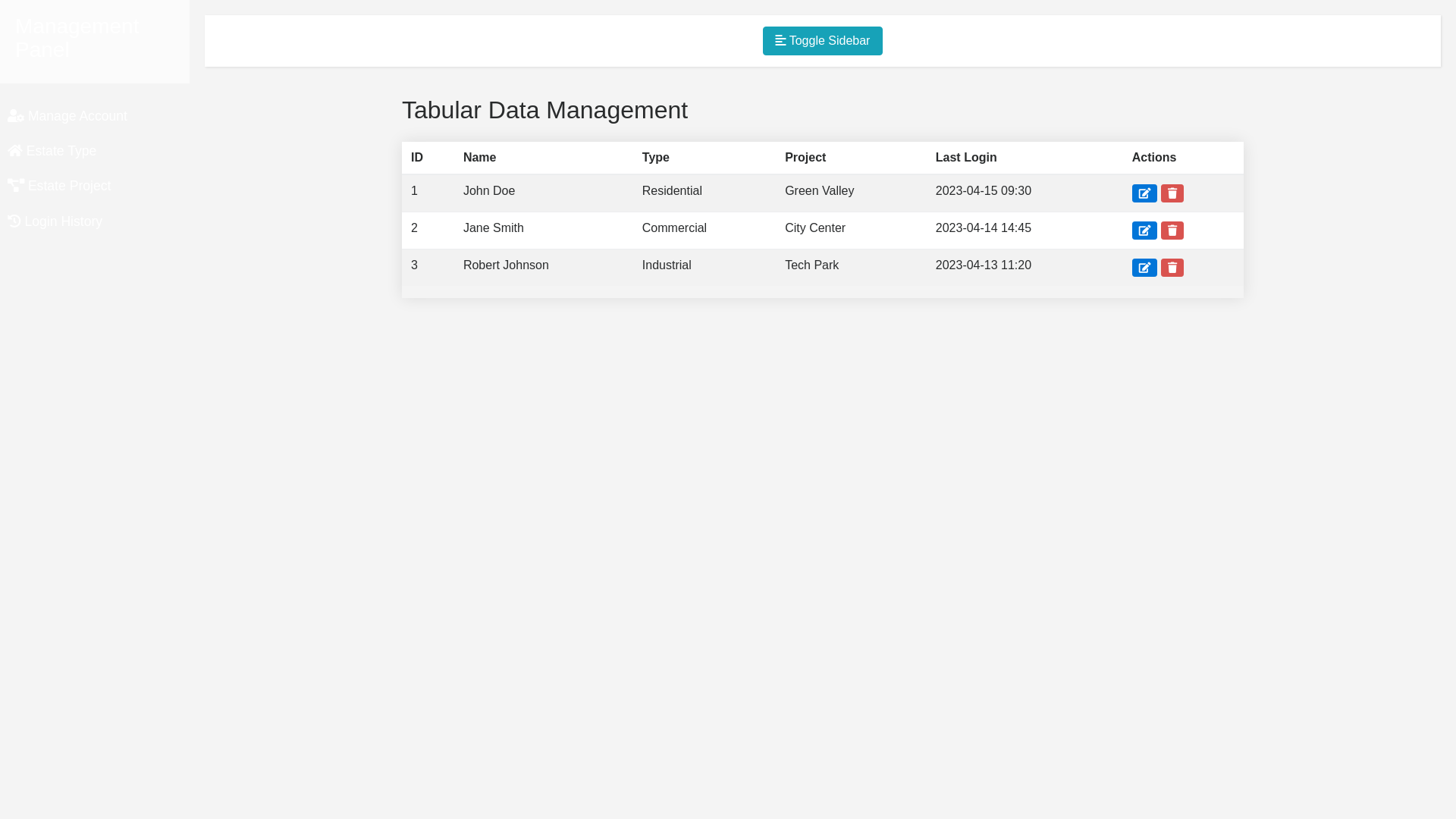The image size is (1456, 819).
Task: Click the Name column header
Action: tap(479, 158)
